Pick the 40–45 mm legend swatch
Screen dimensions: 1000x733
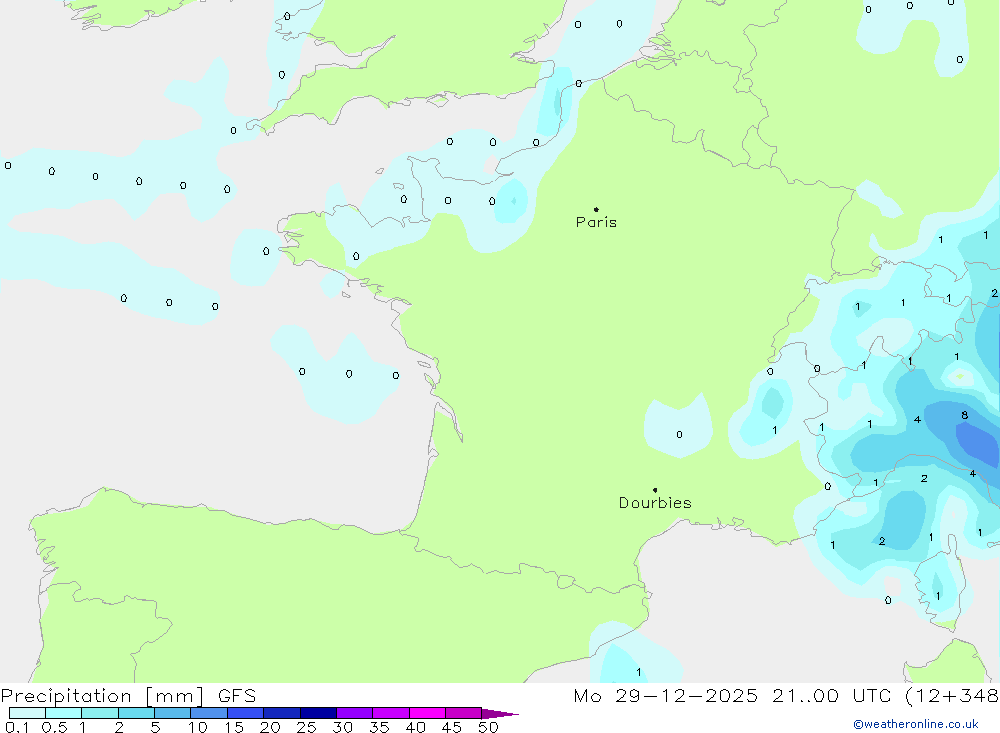point(427,713)
